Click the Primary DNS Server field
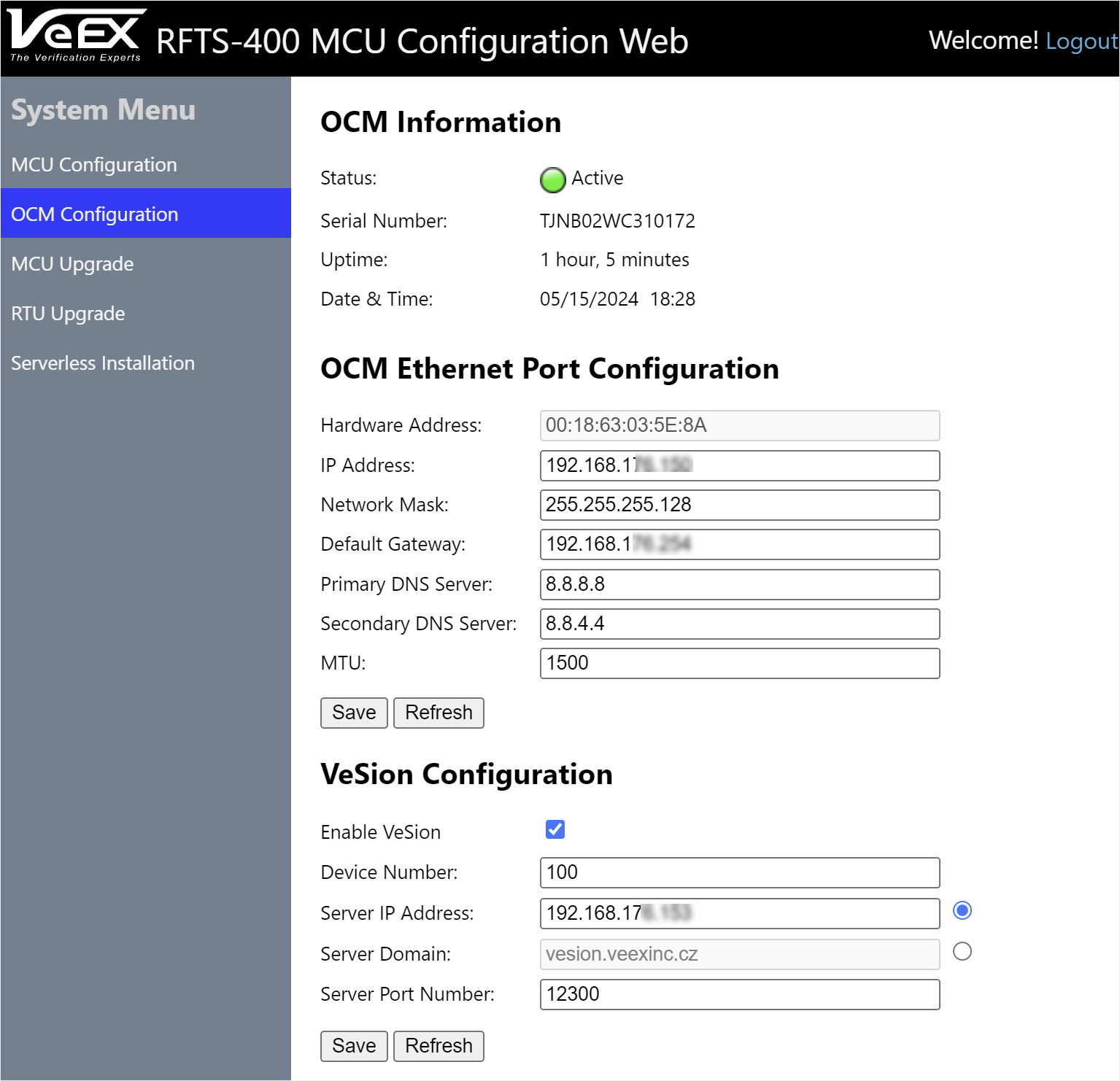Screen dimensions: 1120x1081 [x=740, y=584]
